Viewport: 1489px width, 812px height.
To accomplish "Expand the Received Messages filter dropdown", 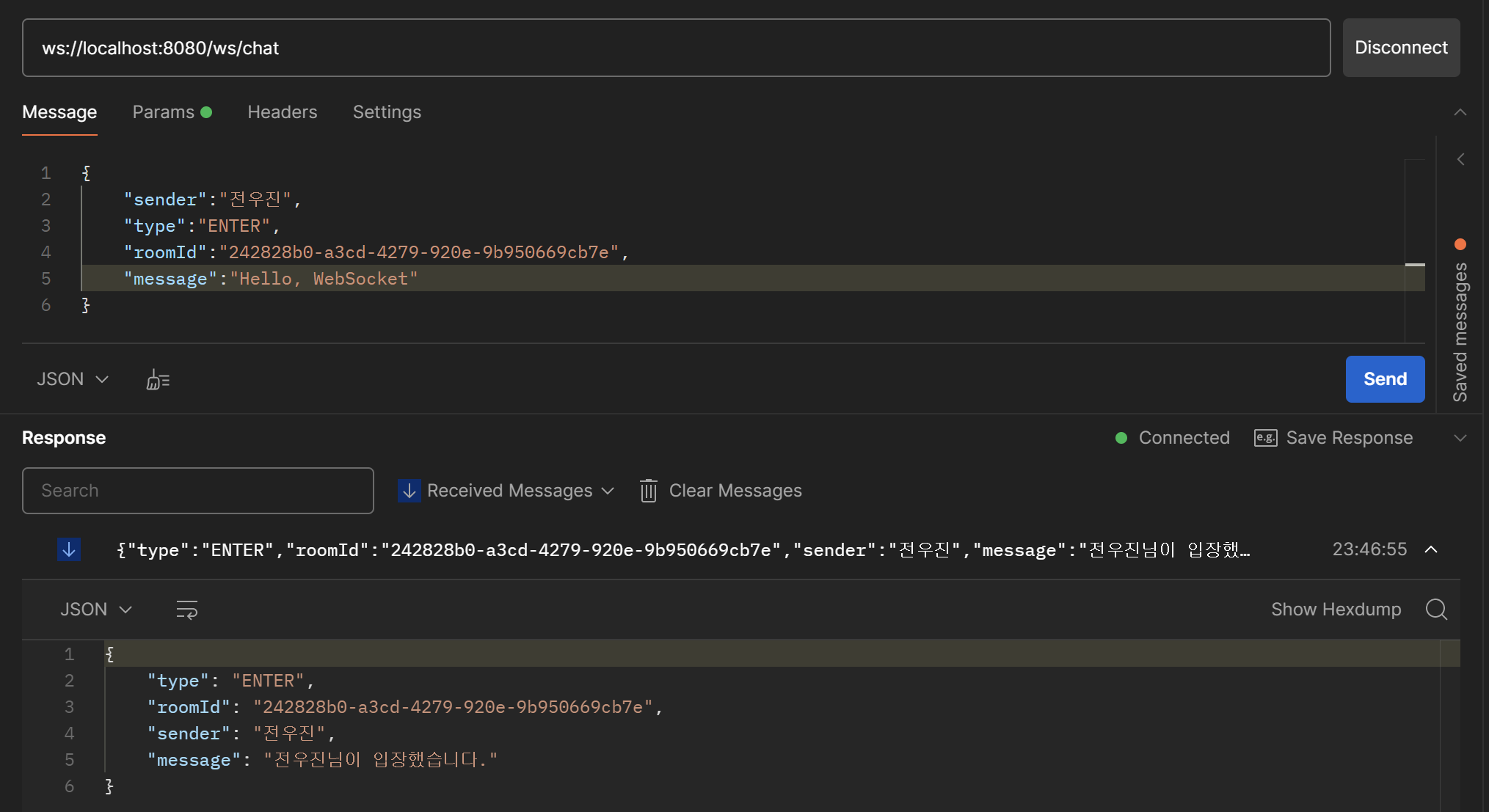I will (608, 491).
